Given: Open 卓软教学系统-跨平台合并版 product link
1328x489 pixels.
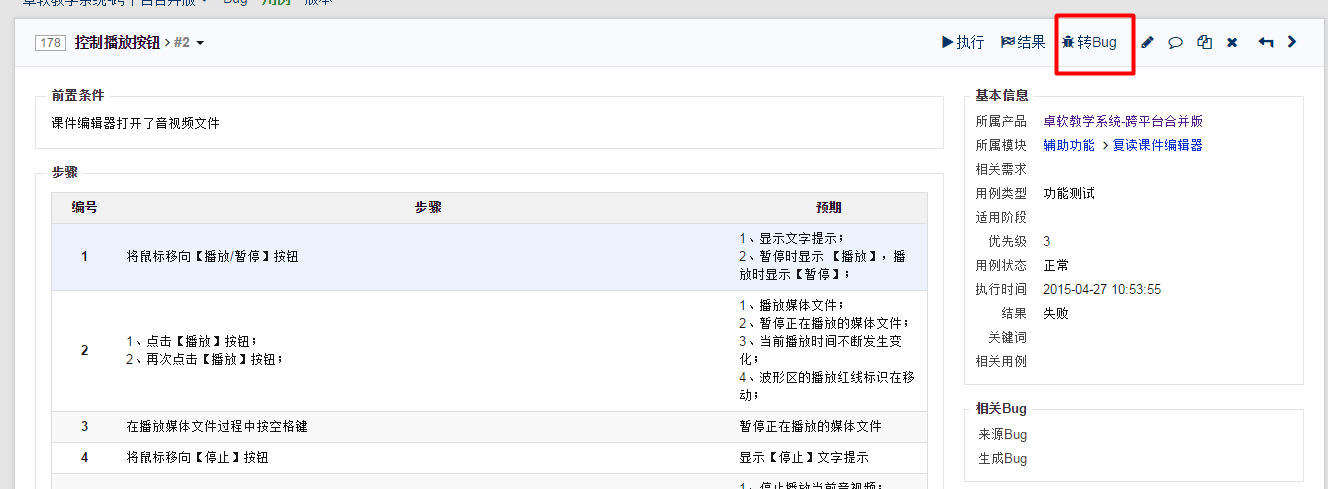Looking at the screenshot, I should click(1122, 121).
